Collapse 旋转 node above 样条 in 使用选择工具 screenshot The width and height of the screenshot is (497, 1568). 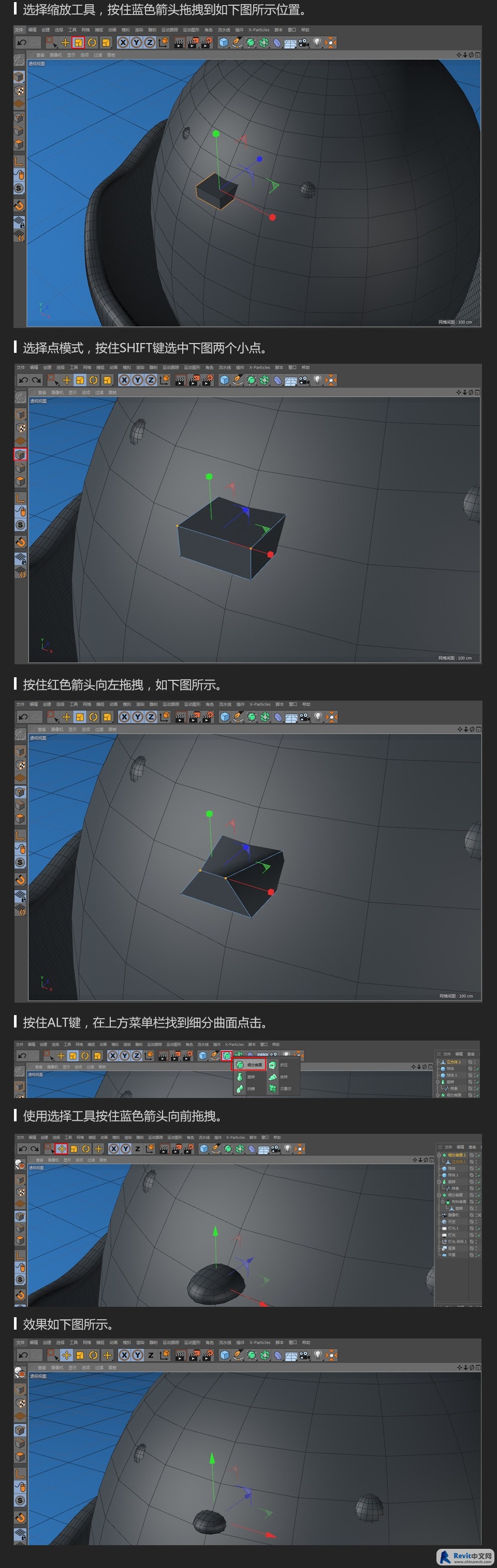tap(439, 1181)
